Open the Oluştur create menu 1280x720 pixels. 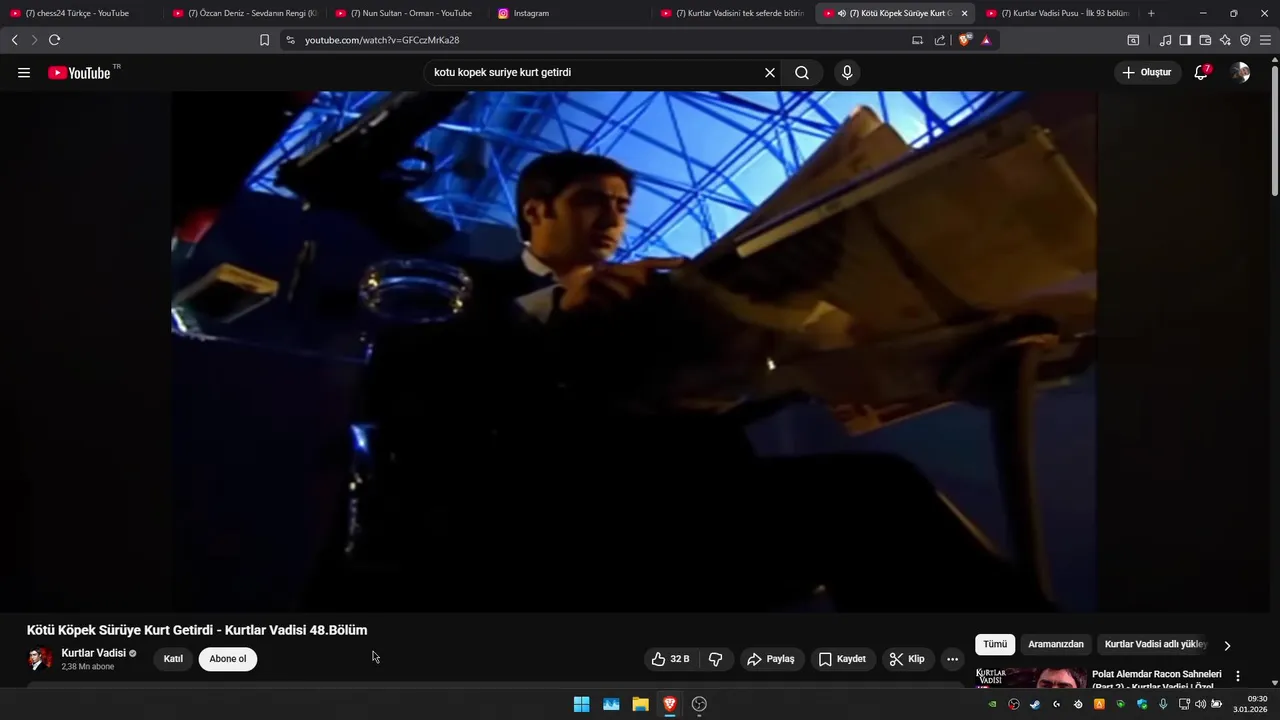click(1147, 73)
